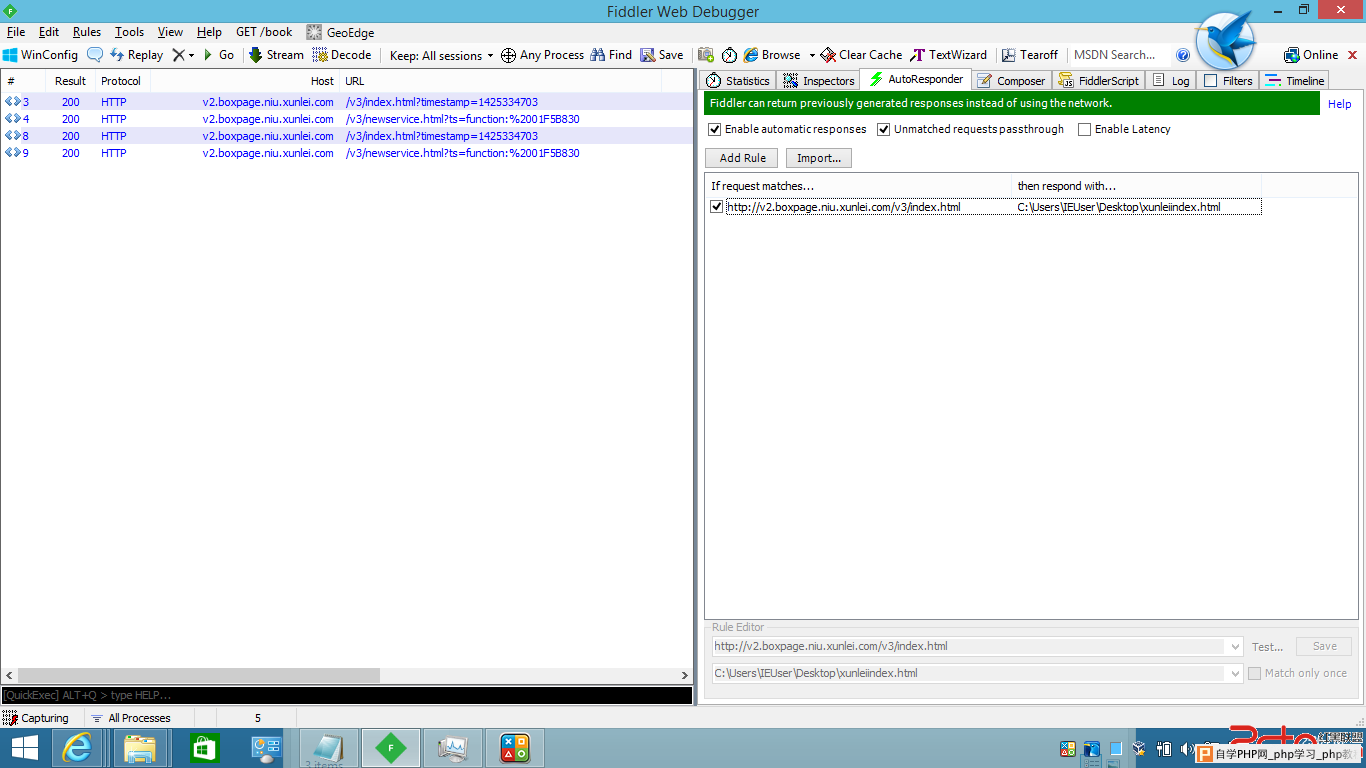1366x768 pixels.
Task: Open the View menu
Action: tap(170, 32)
